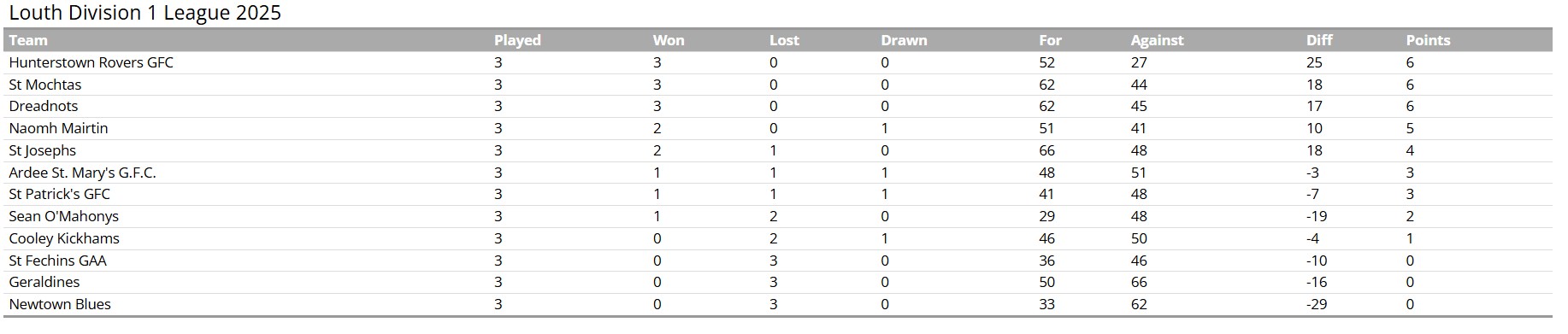Click the Lost column header
1568x334 pixels.
(x=784, y=40)
